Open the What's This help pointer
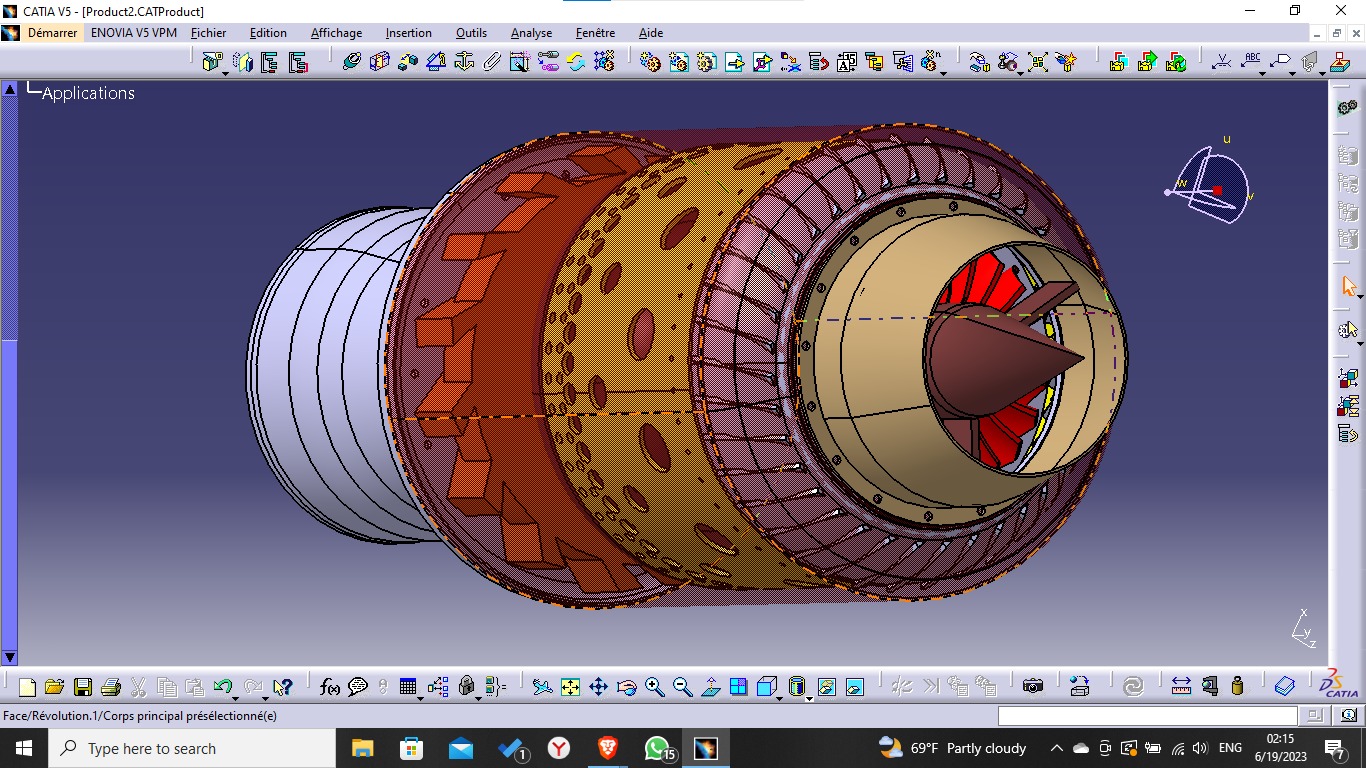This screenshot has width=1366, height=768. coord(282,687)
